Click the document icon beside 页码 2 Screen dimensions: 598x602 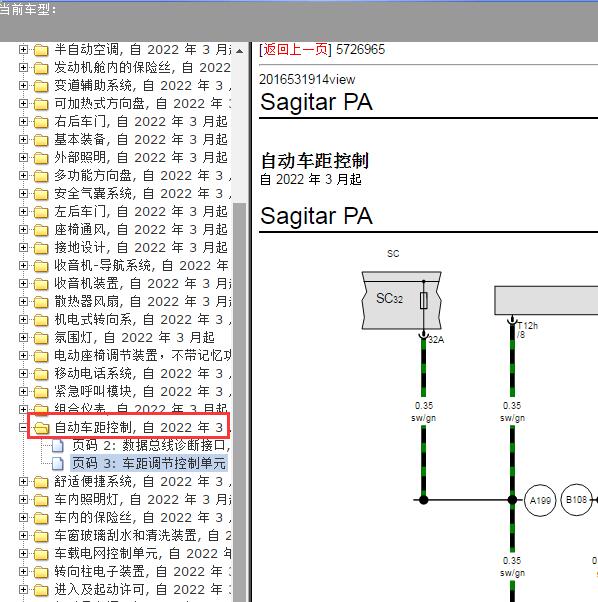pos(58,446)
